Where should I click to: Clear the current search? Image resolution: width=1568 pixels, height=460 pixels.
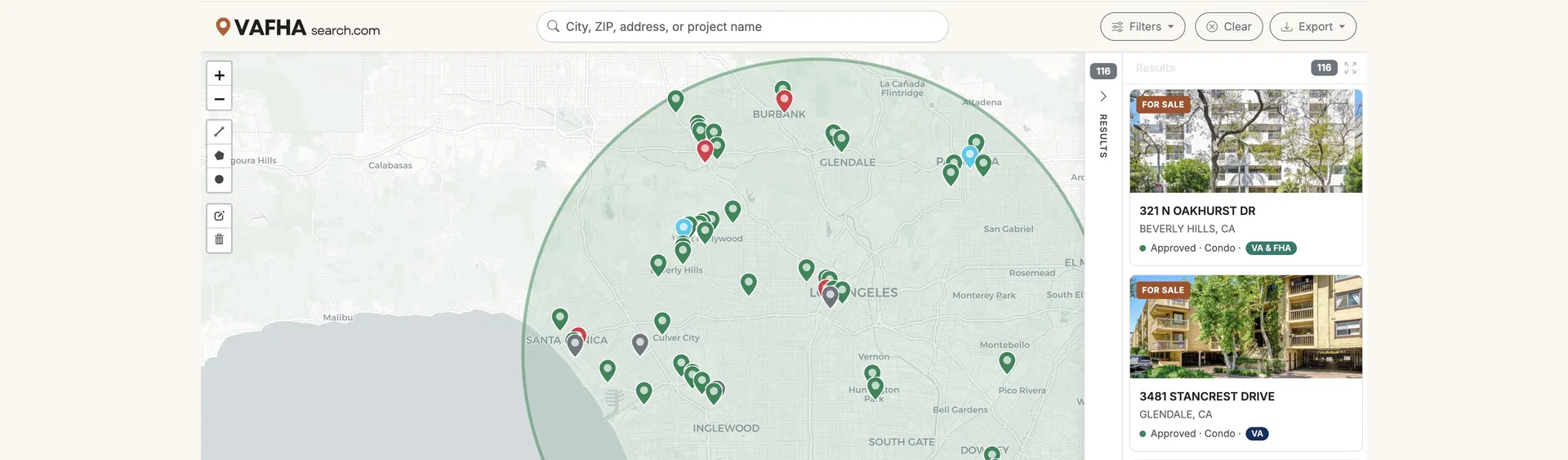(1228, 26)
